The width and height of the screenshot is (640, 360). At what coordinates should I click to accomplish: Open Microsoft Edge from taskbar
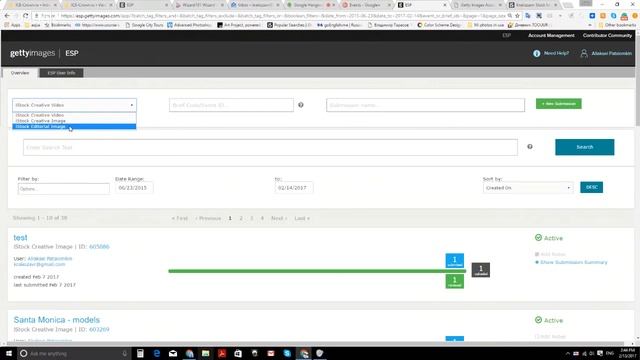coord(157,353)
